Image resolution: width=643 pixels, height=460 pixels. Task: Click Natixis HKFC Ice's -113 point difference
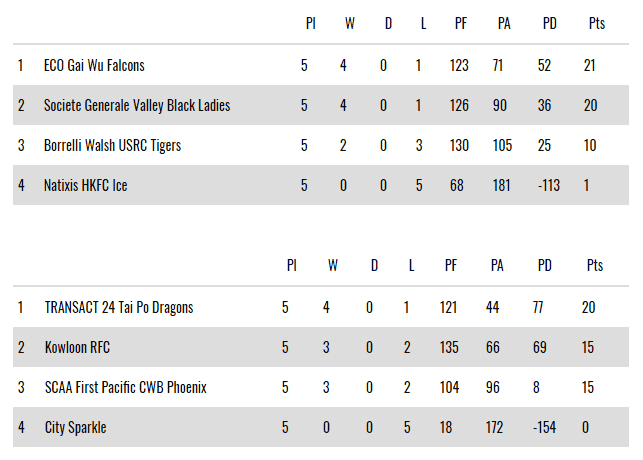click(x=549, y=186)
